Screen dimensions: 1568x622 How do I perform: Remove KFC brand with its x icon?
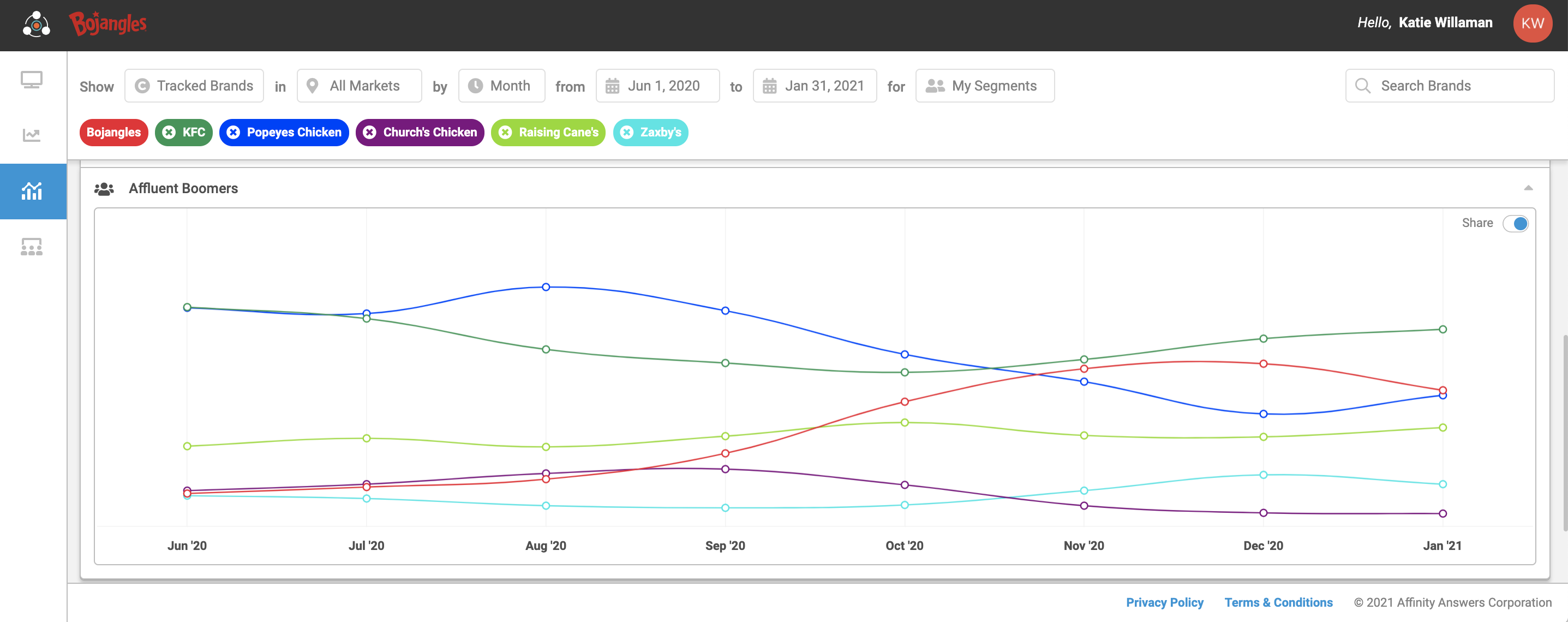tap(169, 133)
